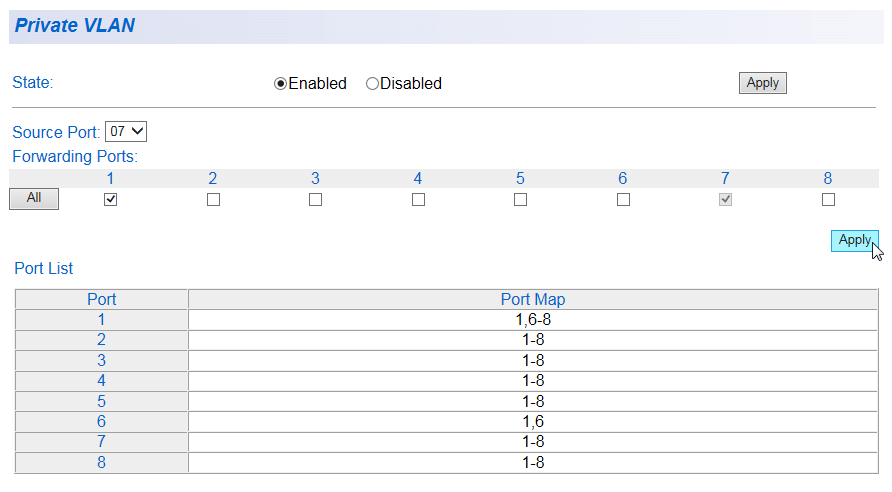
Task: Check forwarding port 8 checkbox
Action: pyautogui.click(x=828, y=199)
